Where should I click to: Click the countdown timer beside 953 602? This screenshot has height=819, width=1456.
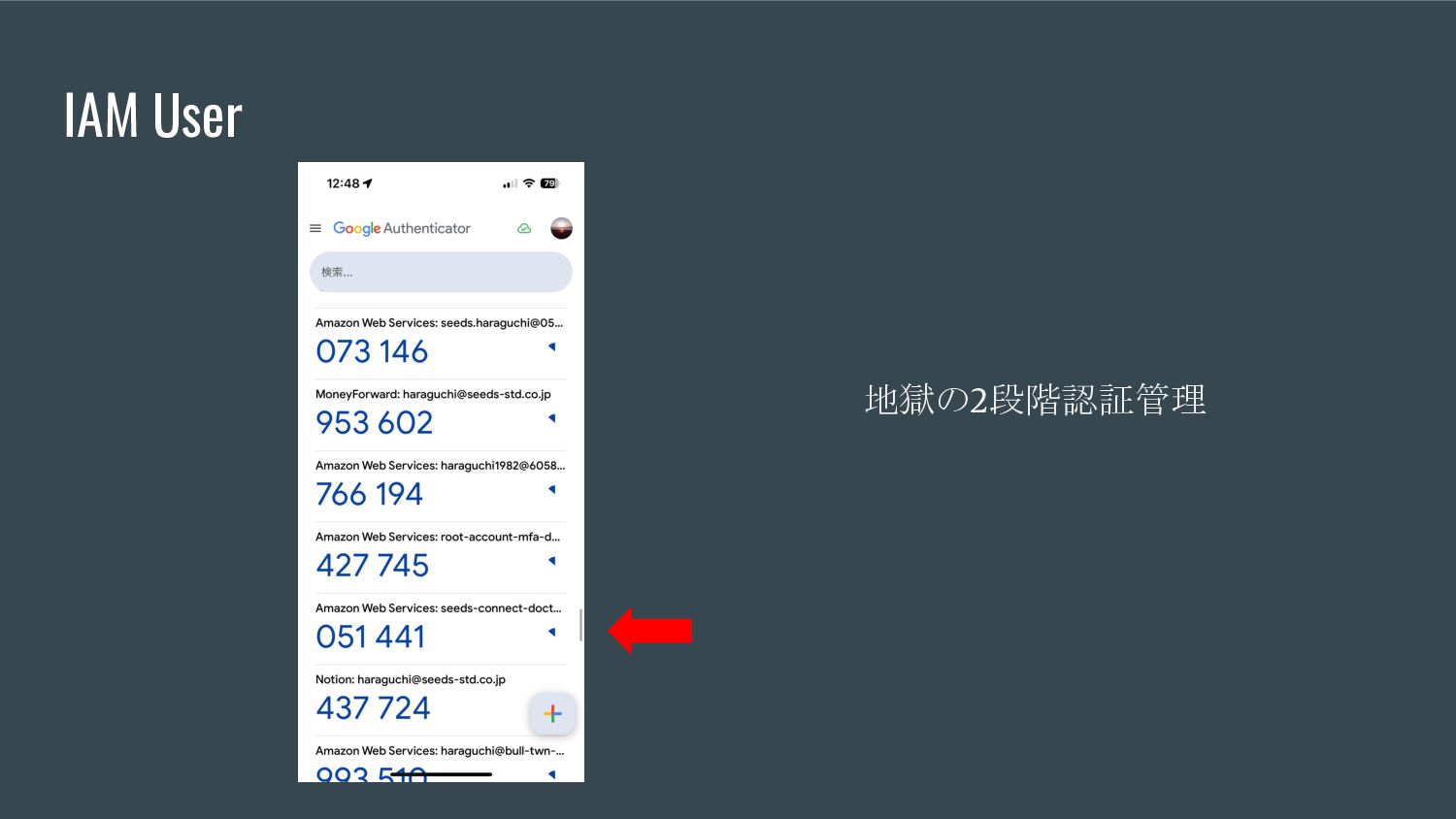click(x=552, y=418)
